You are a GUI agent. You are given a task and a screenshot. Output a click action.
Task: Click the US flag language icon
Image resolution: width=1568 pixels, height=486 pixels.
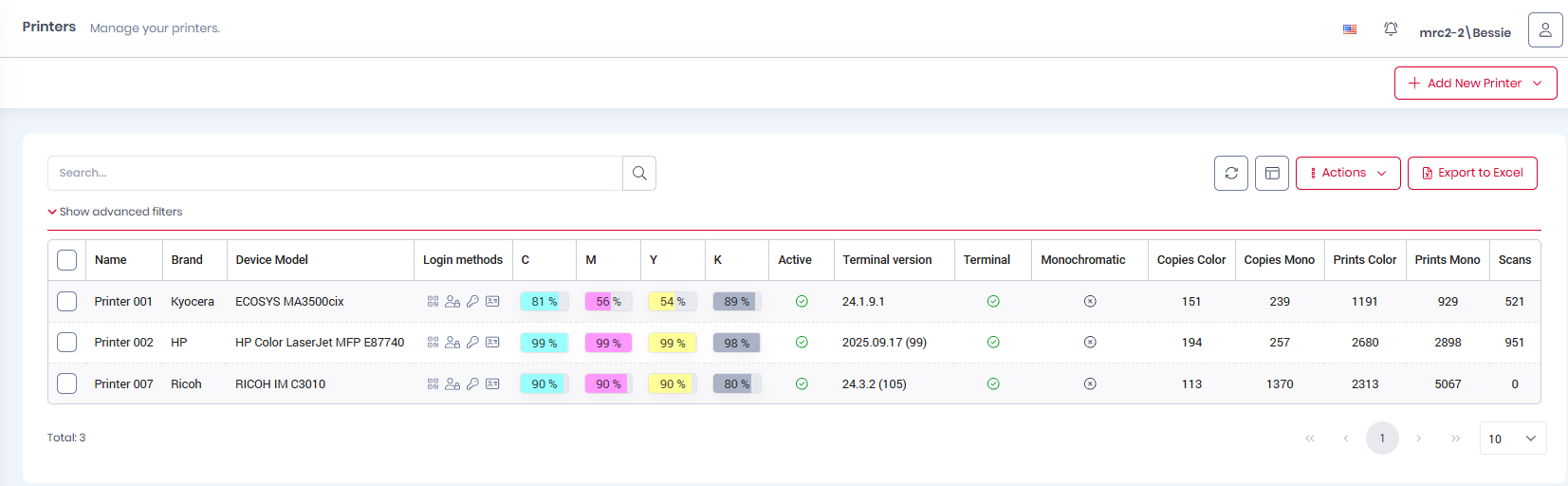(x=1349, y=29)
